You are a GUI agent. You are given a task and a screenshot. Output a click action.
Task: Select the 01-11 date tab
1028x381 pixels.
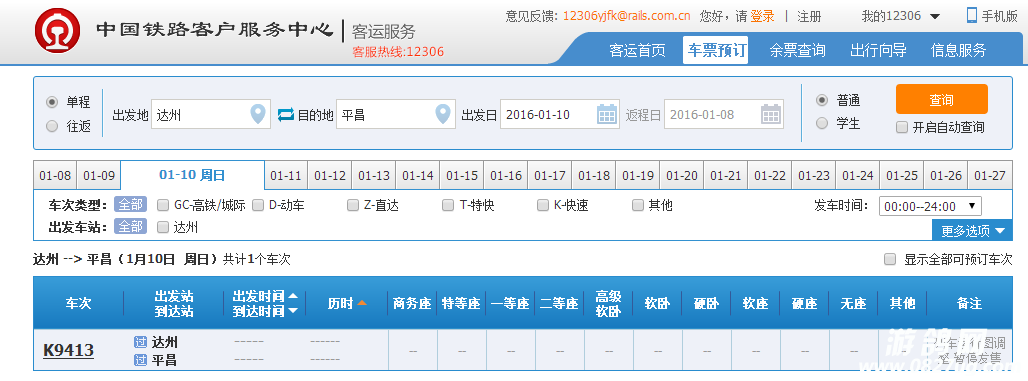click(286, 176)
